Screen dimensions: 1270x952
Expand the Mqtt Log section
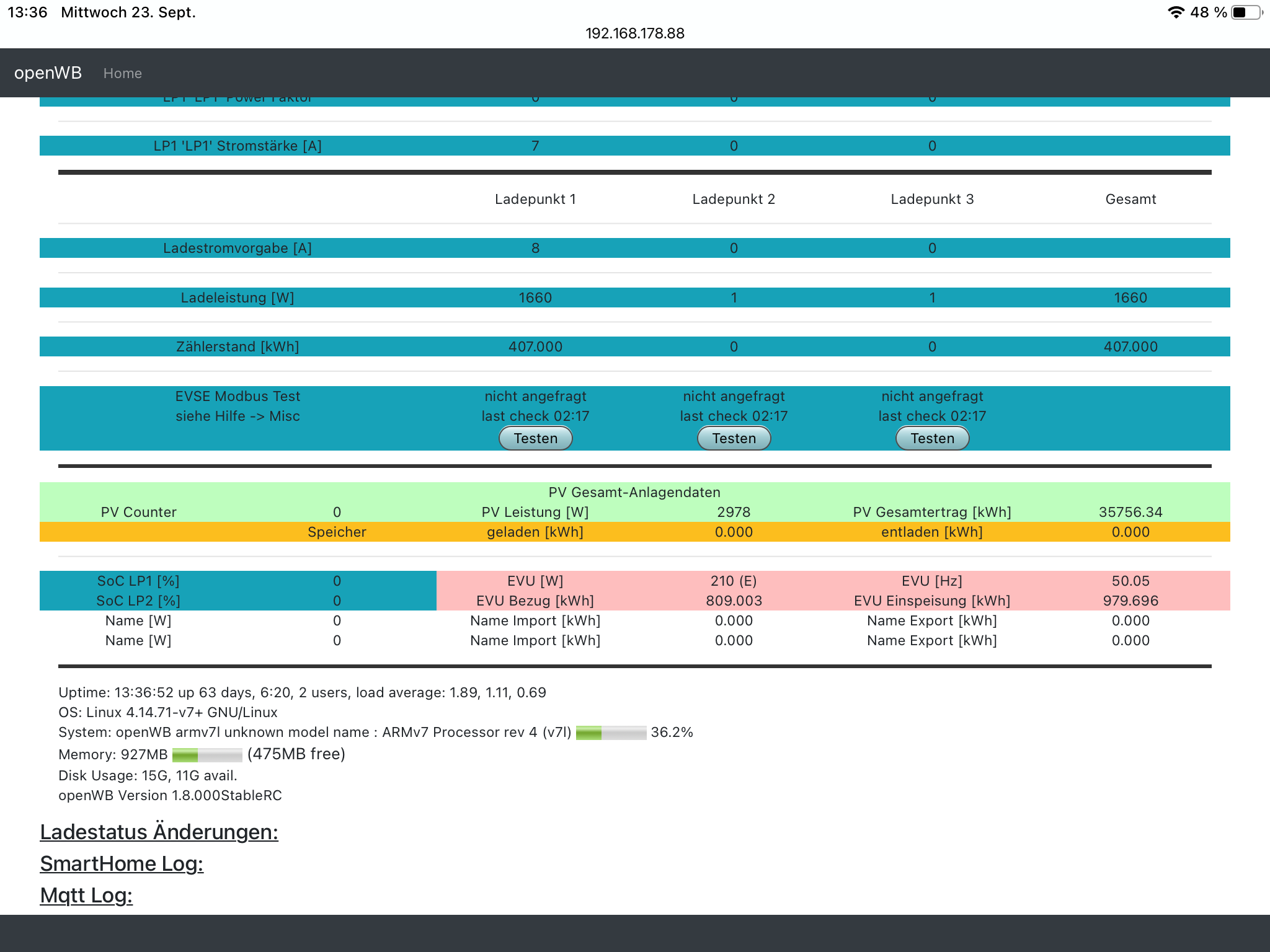pyautogui.click(x=86, y=895)
